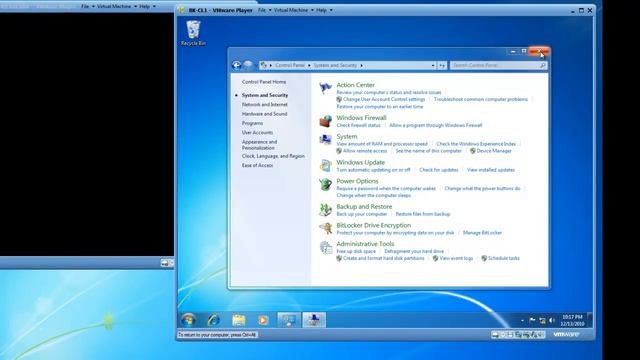The height and width of the screenshot is (360, 640).
Task: Click Check for updates link
Action: 439,170
